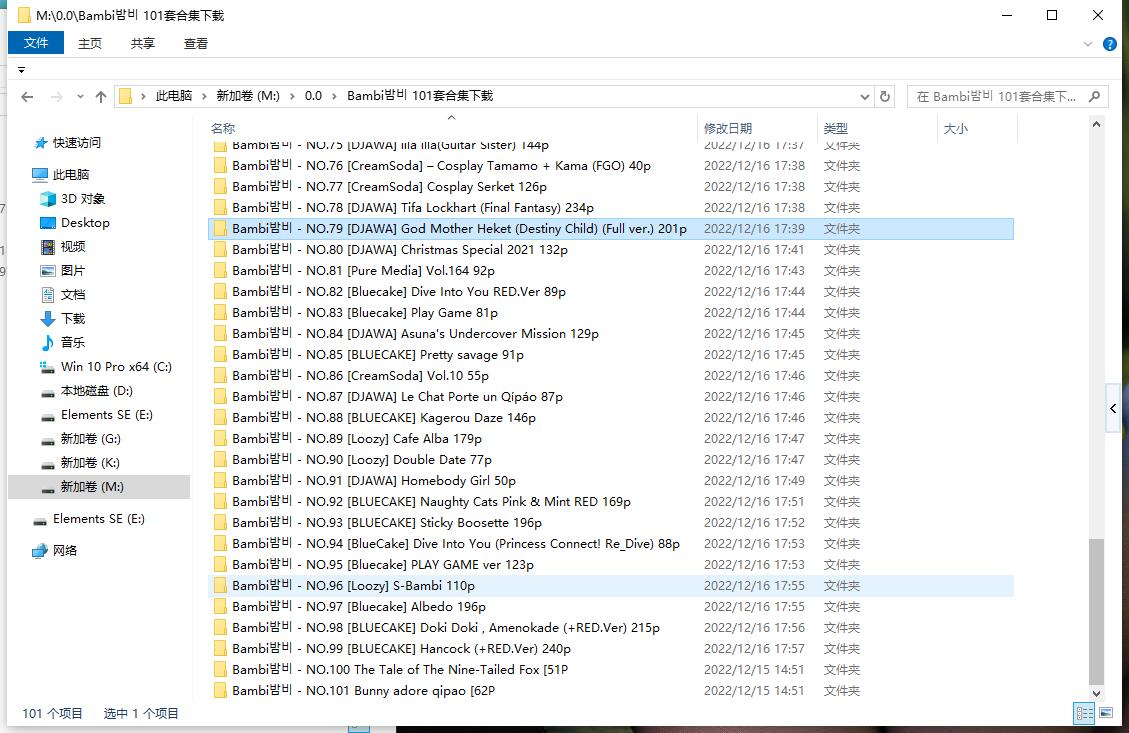
Task: Select 此电脑 in the navigation pane
Action: [x=71, y=174]
